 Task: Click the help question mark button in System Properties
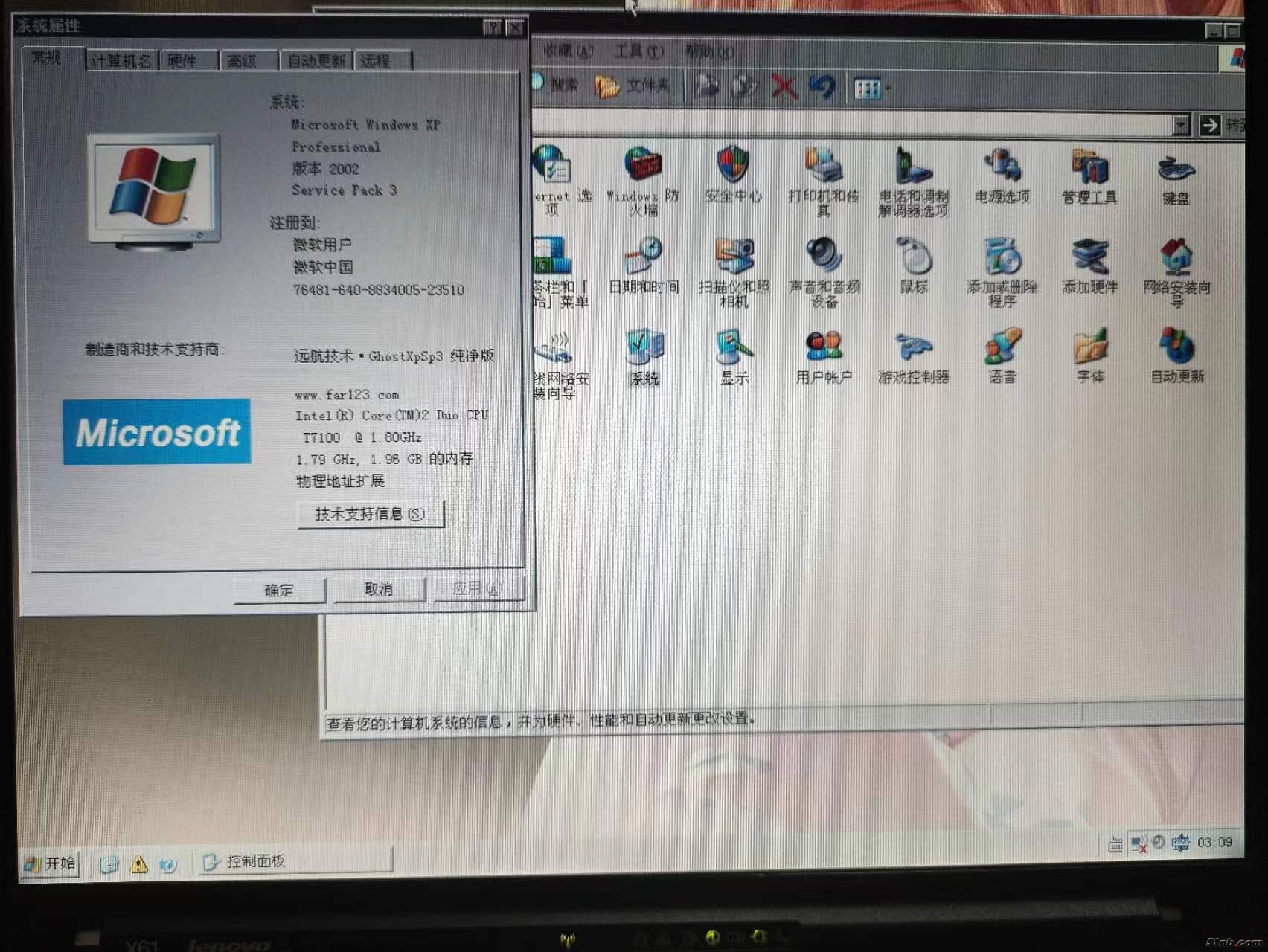[x=492, y=28]
